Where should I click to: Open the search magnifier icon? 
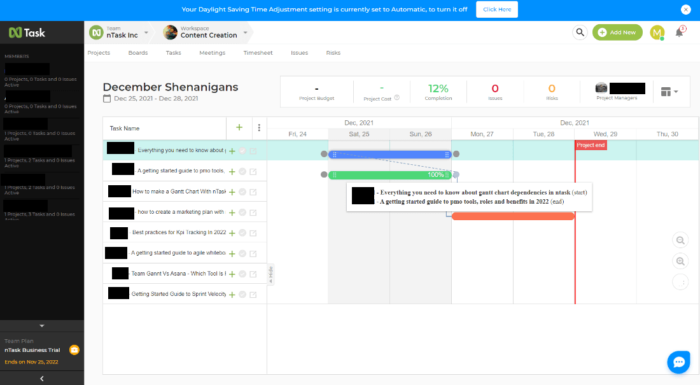pos(579,32)
